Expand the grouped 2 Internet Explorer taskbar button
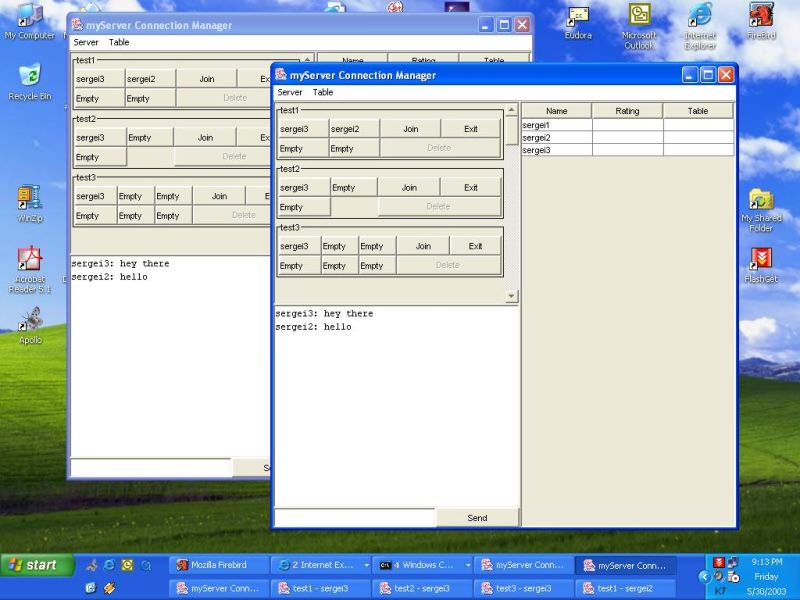 [x=319, y=564]
